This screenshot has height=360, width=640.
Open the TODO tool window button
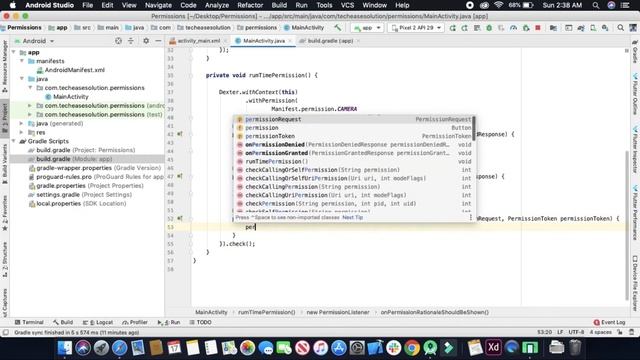pyautogui.click(x=200, y=322)
